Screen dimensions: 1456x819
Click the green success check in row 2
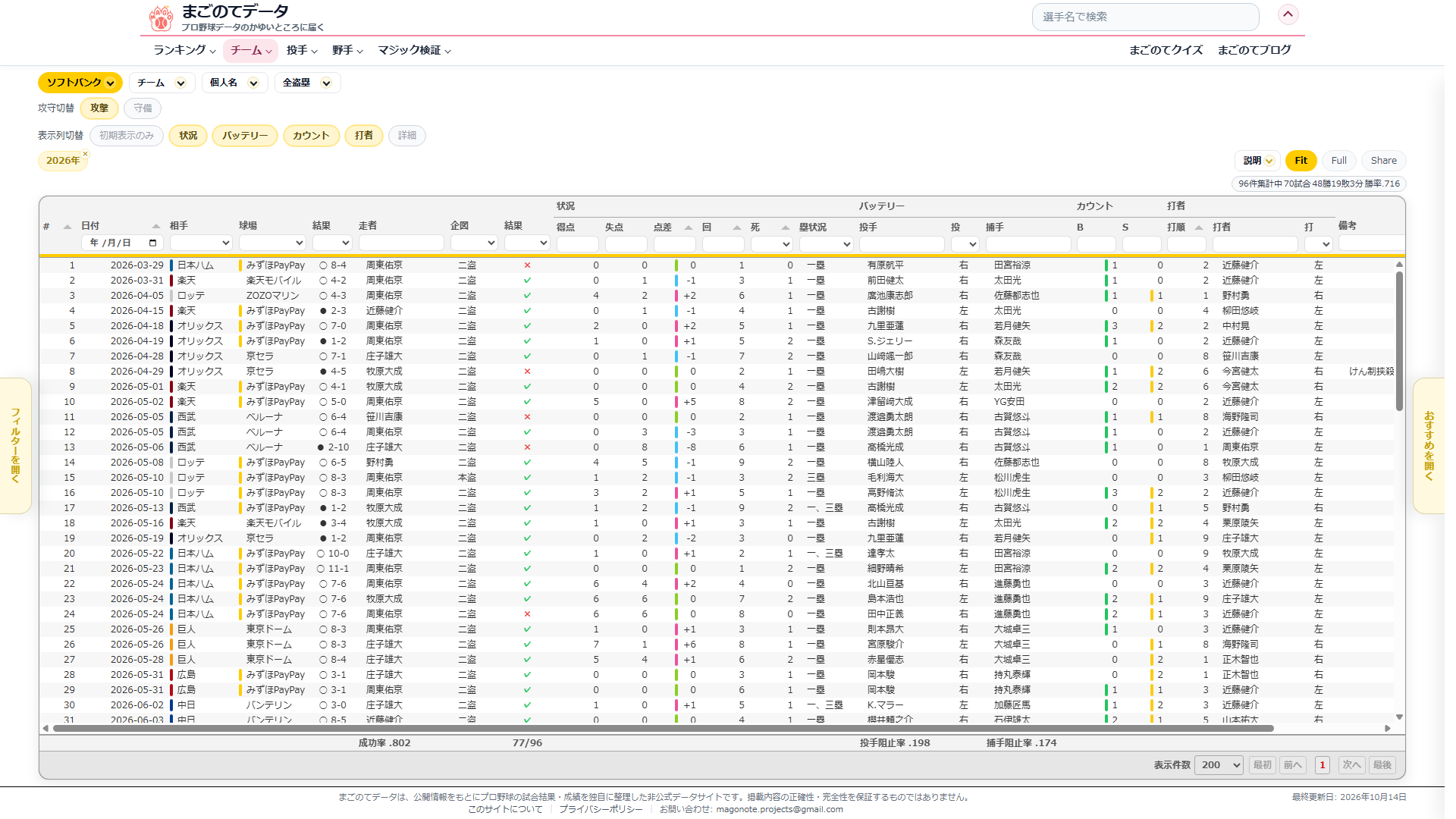(x=527, y=281)
